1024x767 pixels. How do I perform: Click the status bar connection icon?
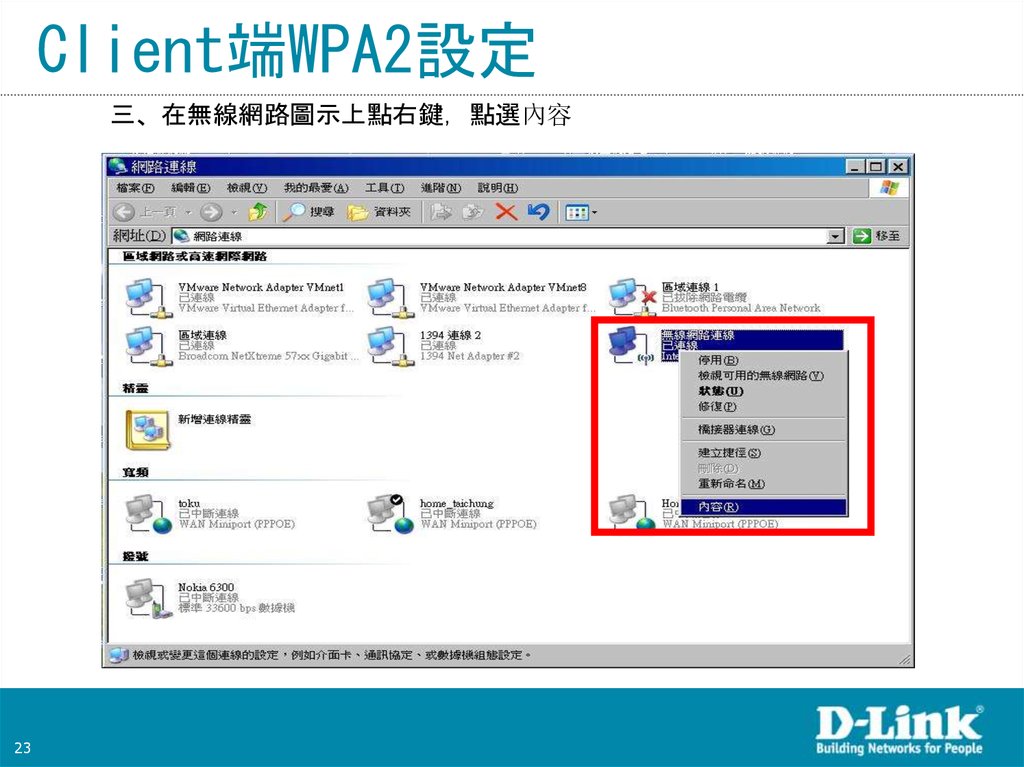tap(119, 655)
